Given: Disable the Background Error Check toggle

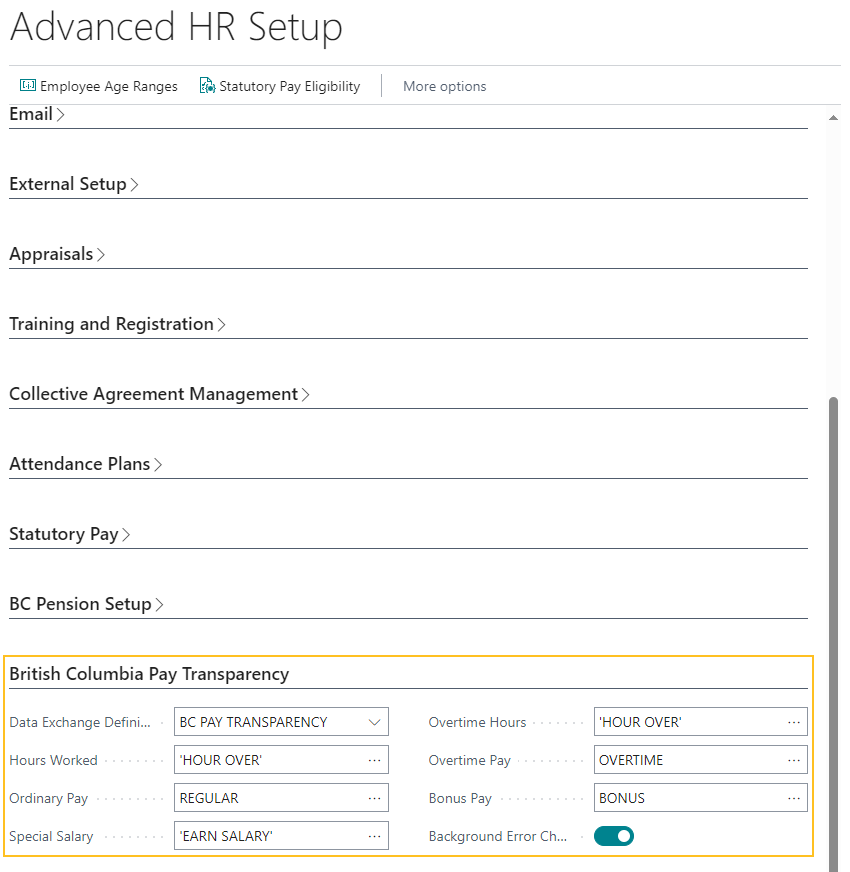Looking at the screenshot, I should point(613,836).
